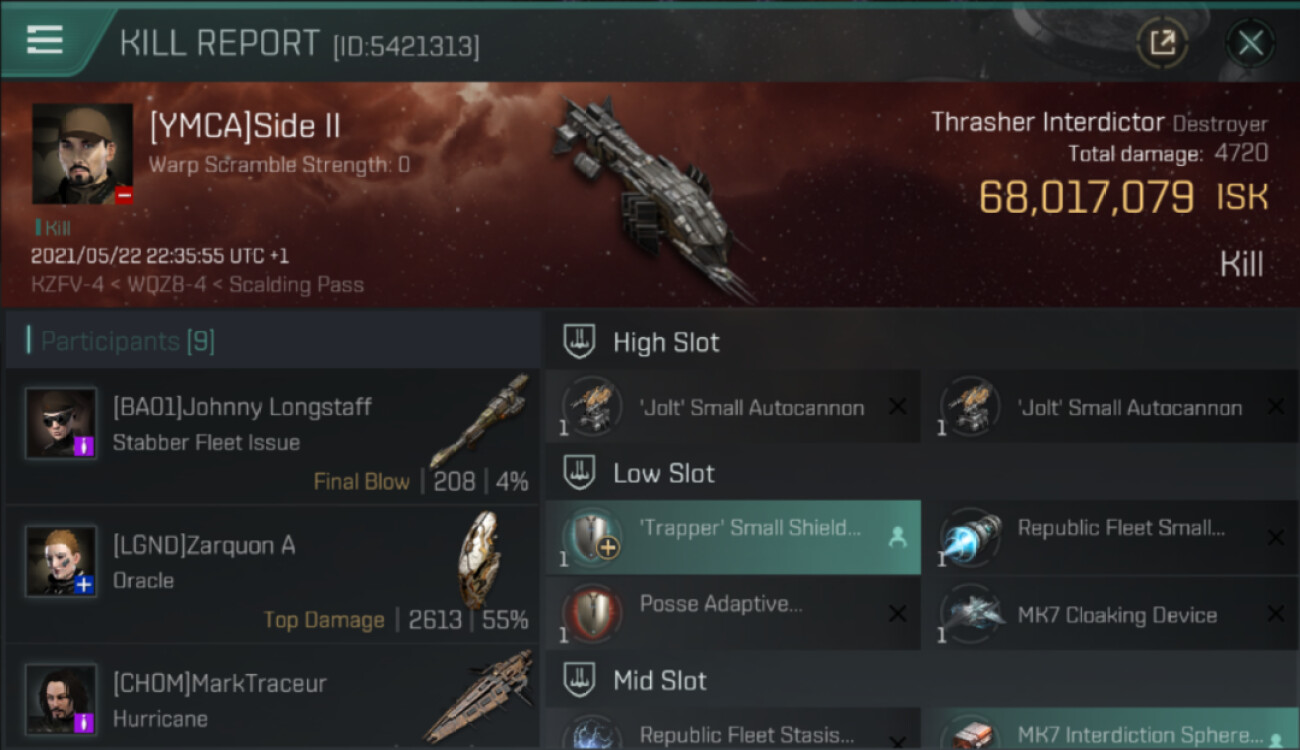Click the second 'Jolt' Small Autocannon entry

coord(1111,406)
